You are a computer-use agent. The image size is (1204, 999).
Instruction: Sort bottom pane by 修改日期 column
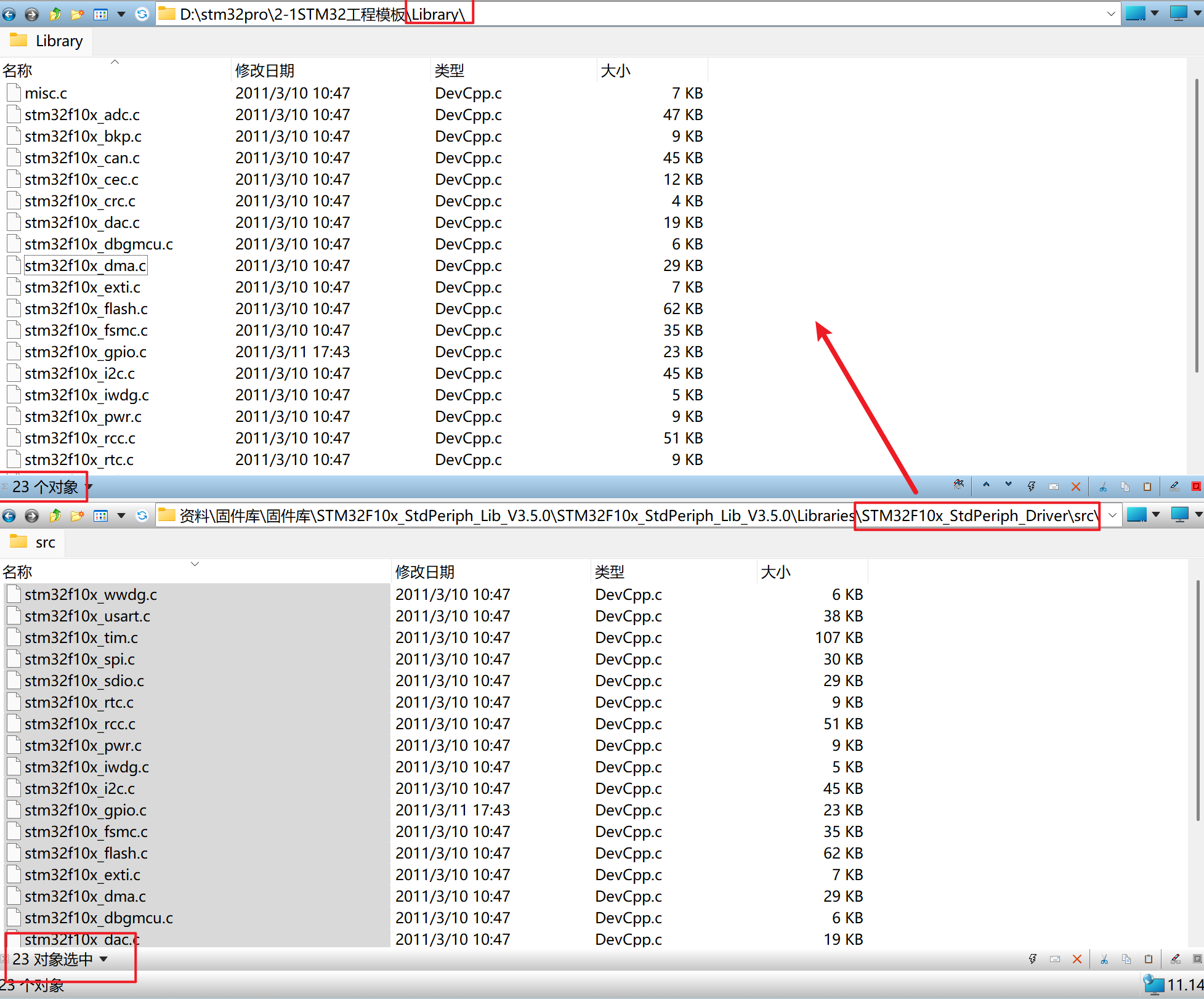491,572
